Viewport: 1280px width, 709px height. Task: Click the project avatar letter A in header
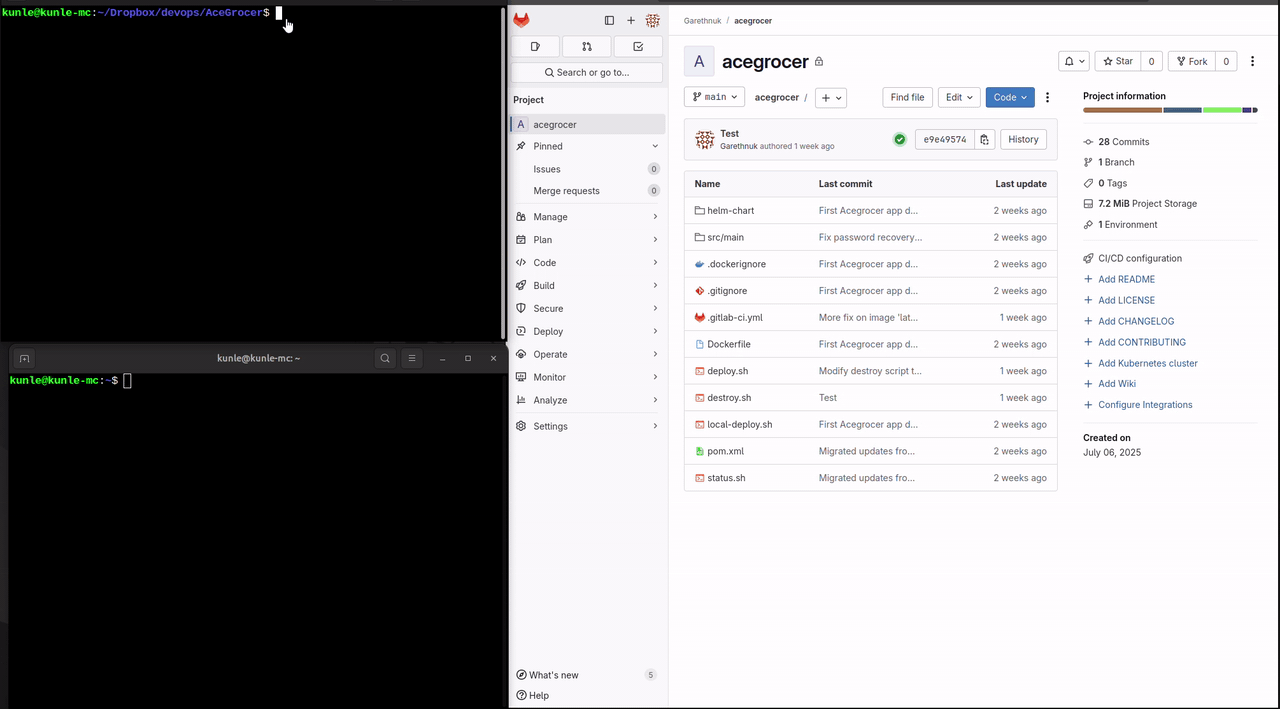point(699,61)
